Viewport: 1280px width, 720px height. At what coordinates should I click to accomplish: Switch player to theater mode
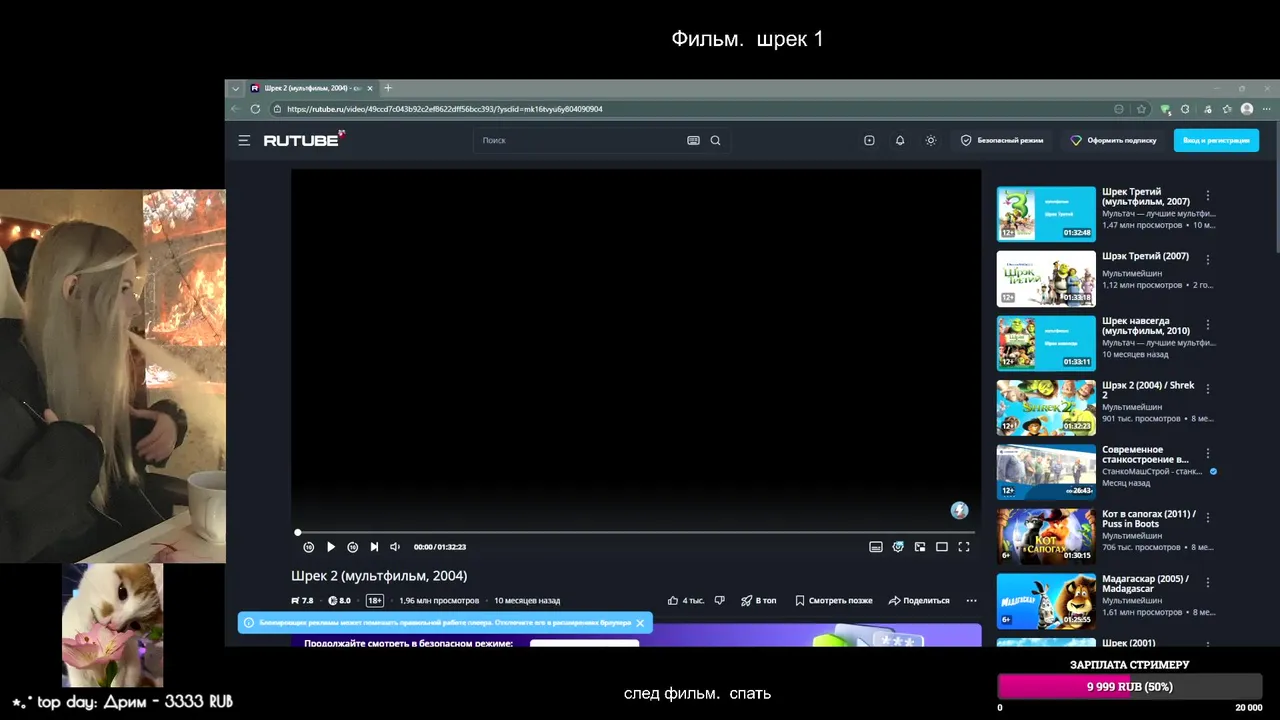click(942, 547)
